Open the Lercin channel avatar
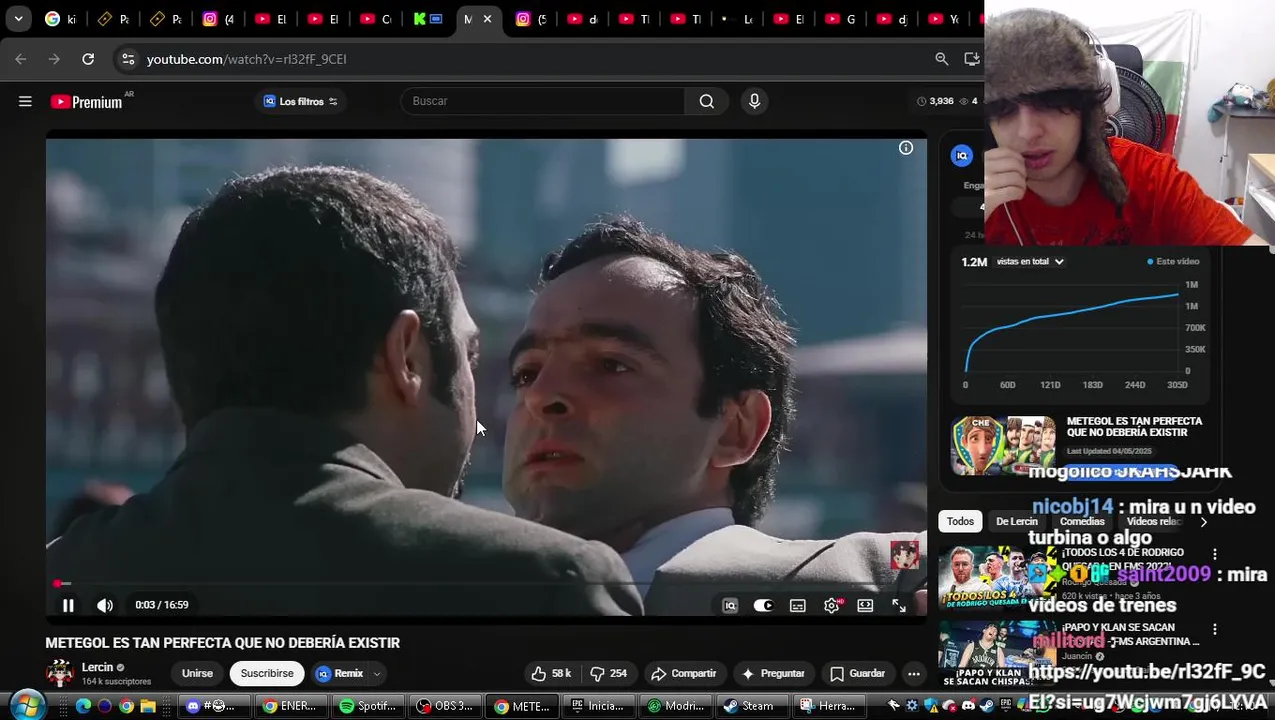The width and height of the screenshot is (1275, 720). [x=60, y=674]
